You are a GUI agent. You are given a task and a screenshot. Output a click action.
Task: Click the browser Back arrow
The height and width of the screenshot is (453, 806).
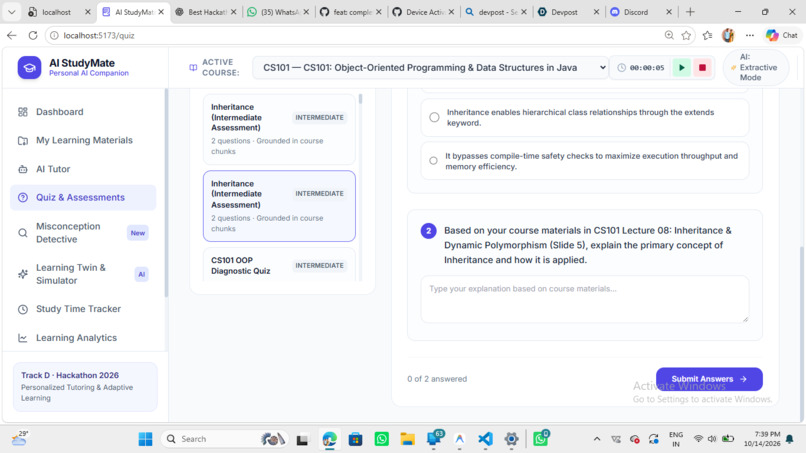[12, 35]
